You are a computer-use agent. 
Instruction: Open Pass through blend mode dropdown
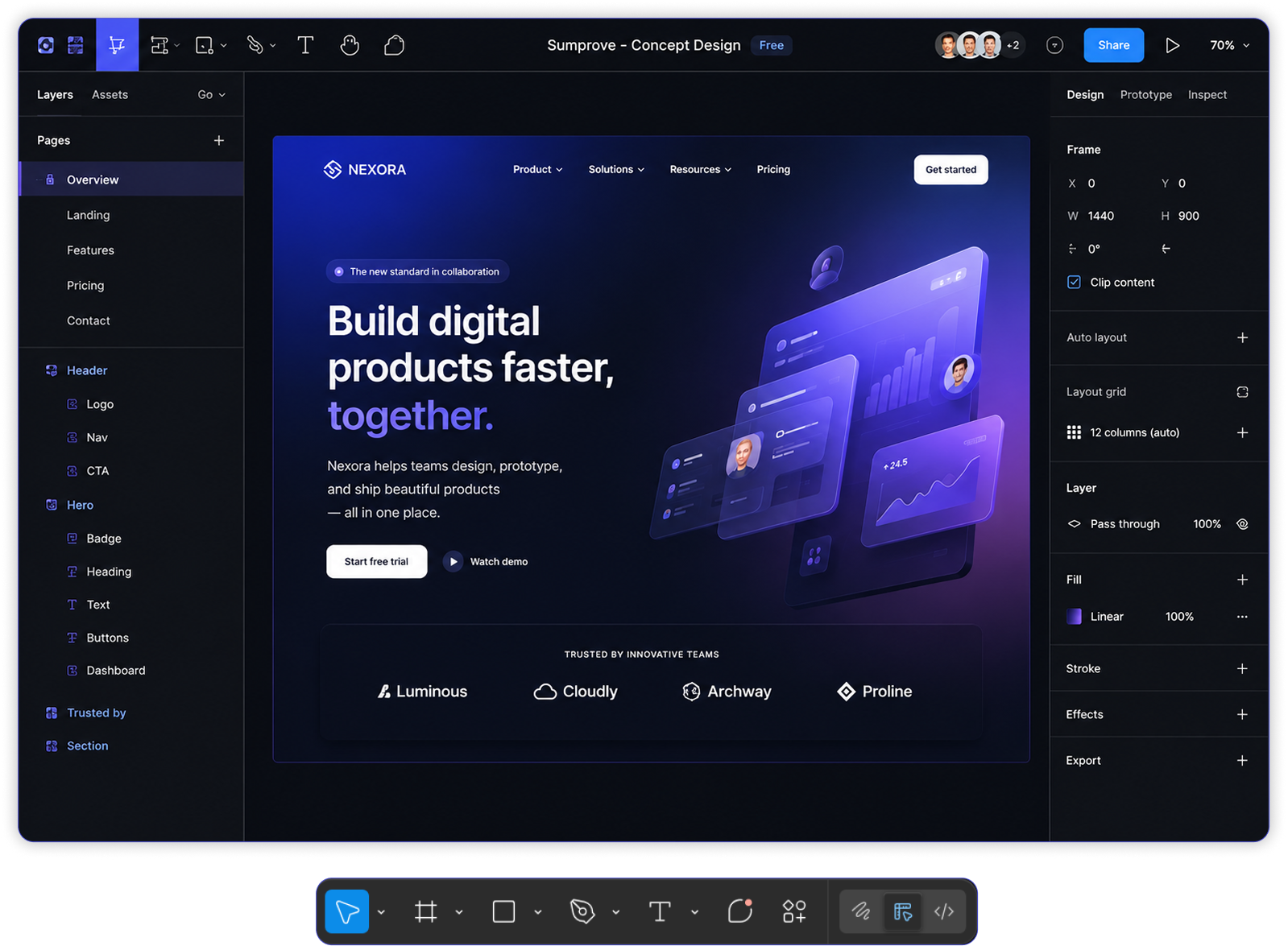(1125, 524)
